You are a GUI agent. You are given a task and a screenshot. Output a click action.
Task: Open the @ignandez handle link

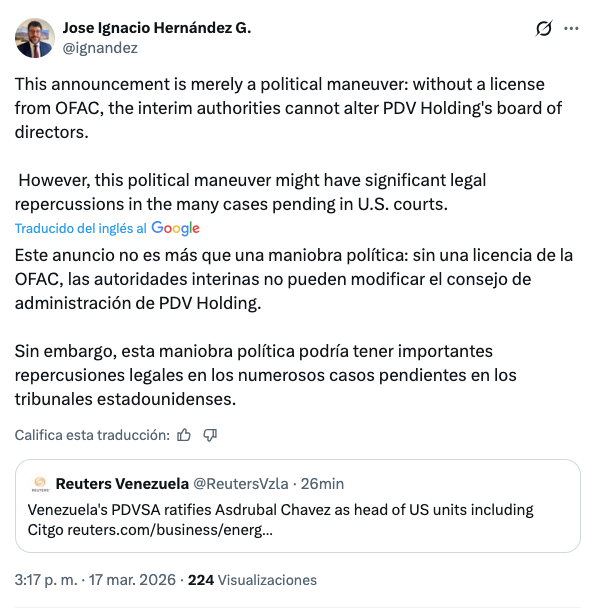click(x=100, y=48)
